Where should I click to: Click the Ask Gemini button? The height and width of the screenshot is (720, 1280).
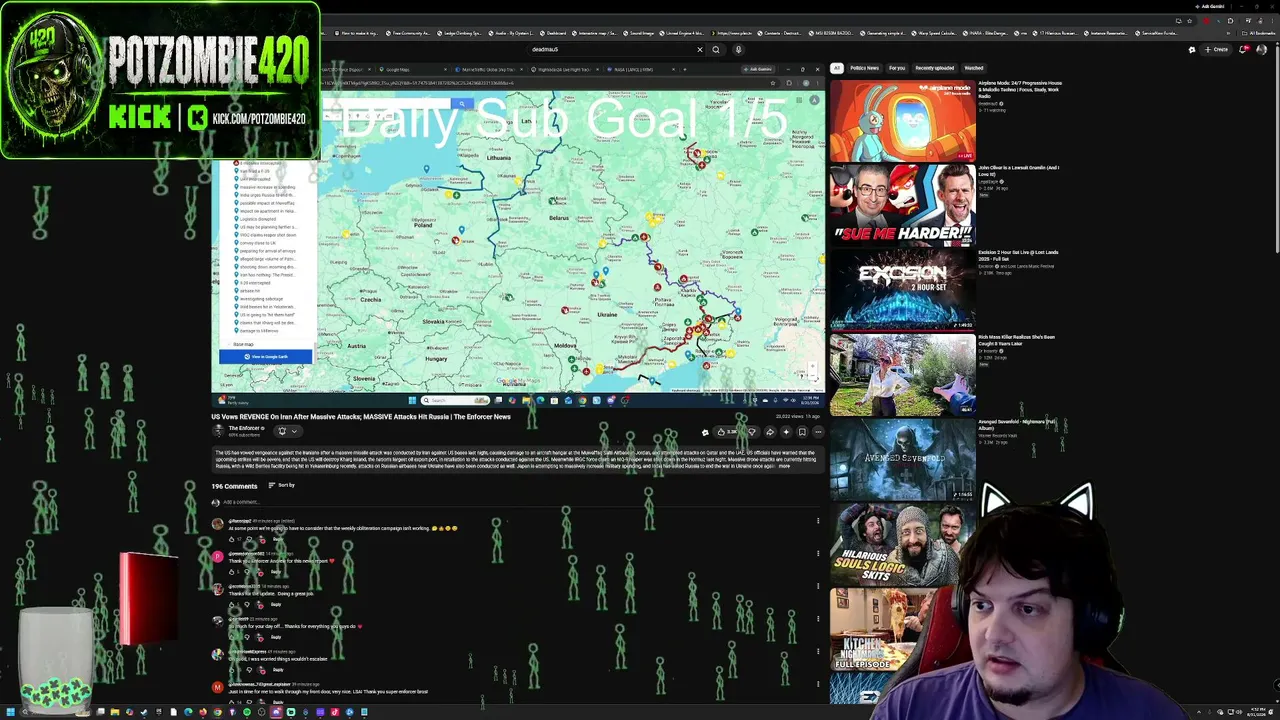(x=758, y=69)
